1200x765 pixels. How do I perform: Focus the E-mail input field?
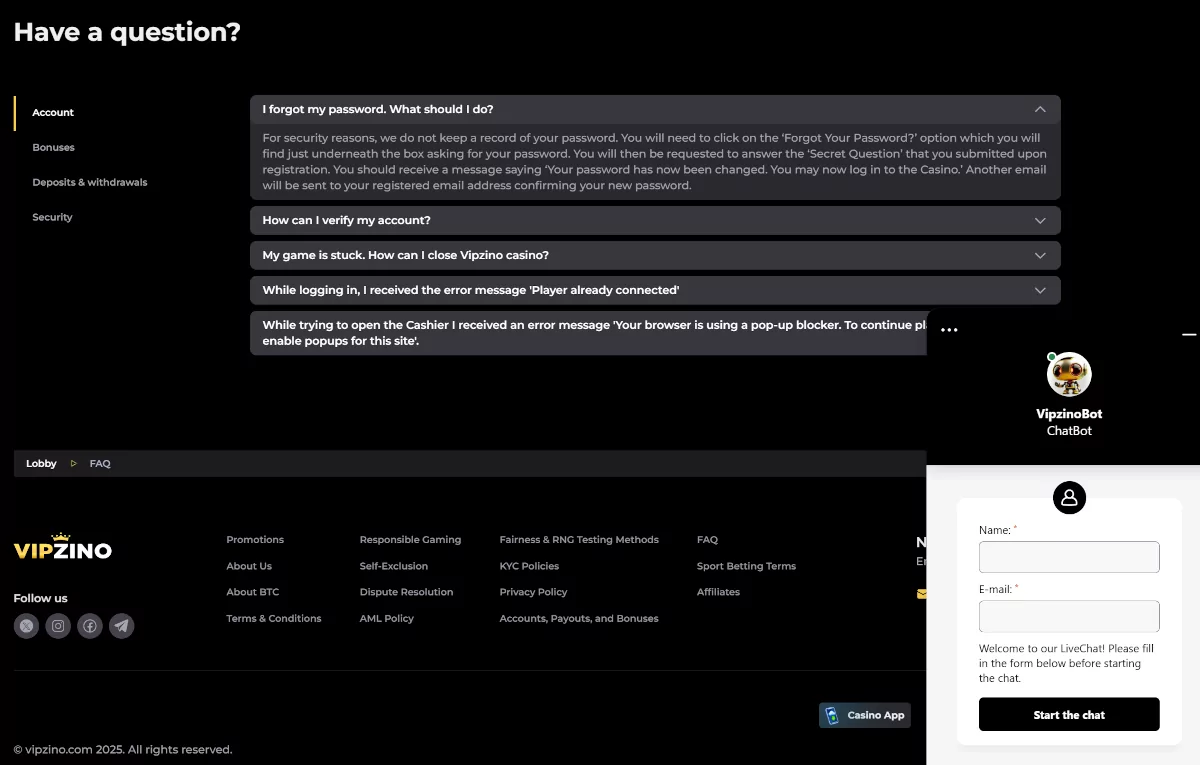coord(1069,616)
